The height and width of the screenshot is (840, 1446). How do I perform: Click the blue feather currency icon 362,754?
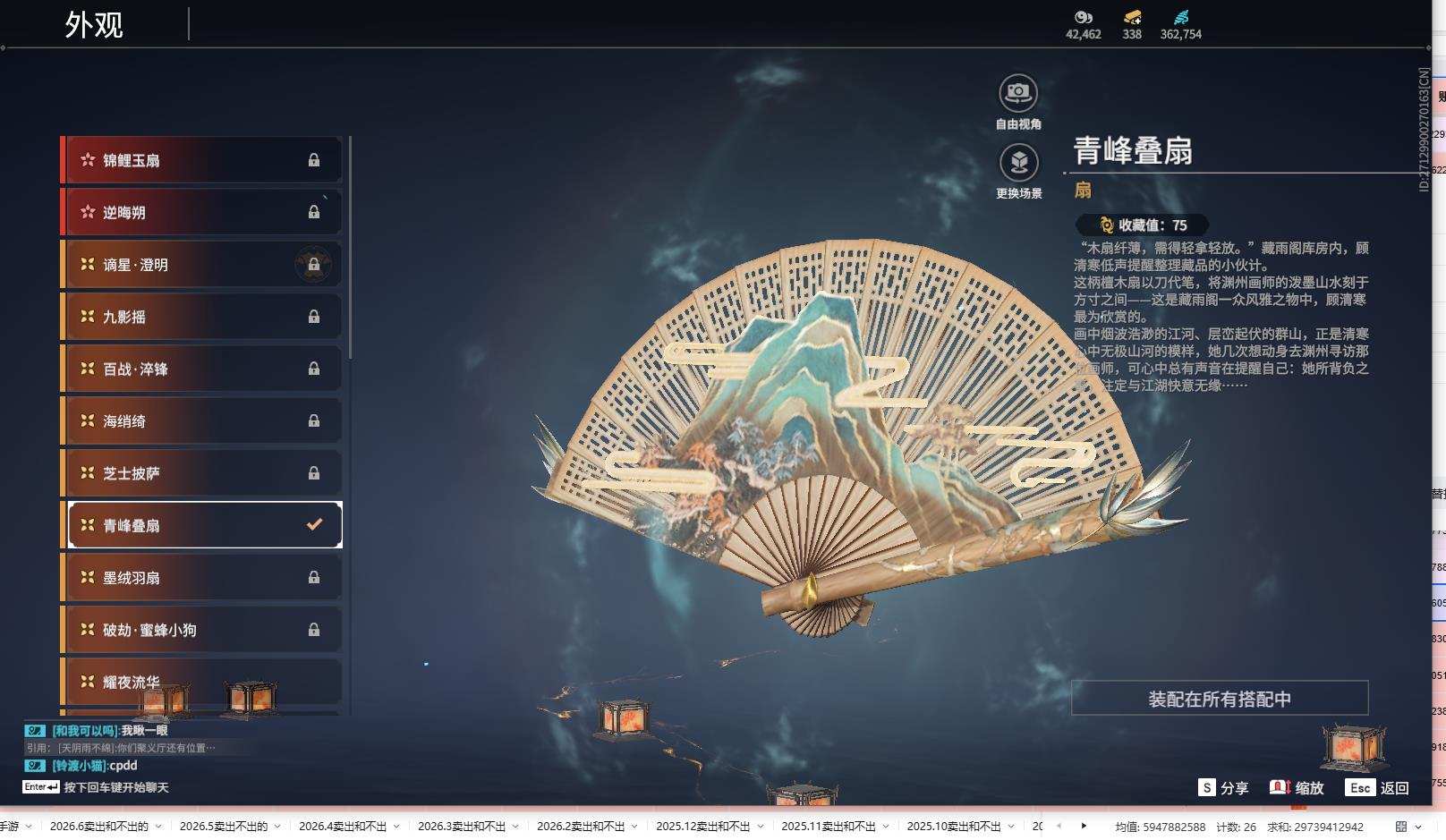1181,17
